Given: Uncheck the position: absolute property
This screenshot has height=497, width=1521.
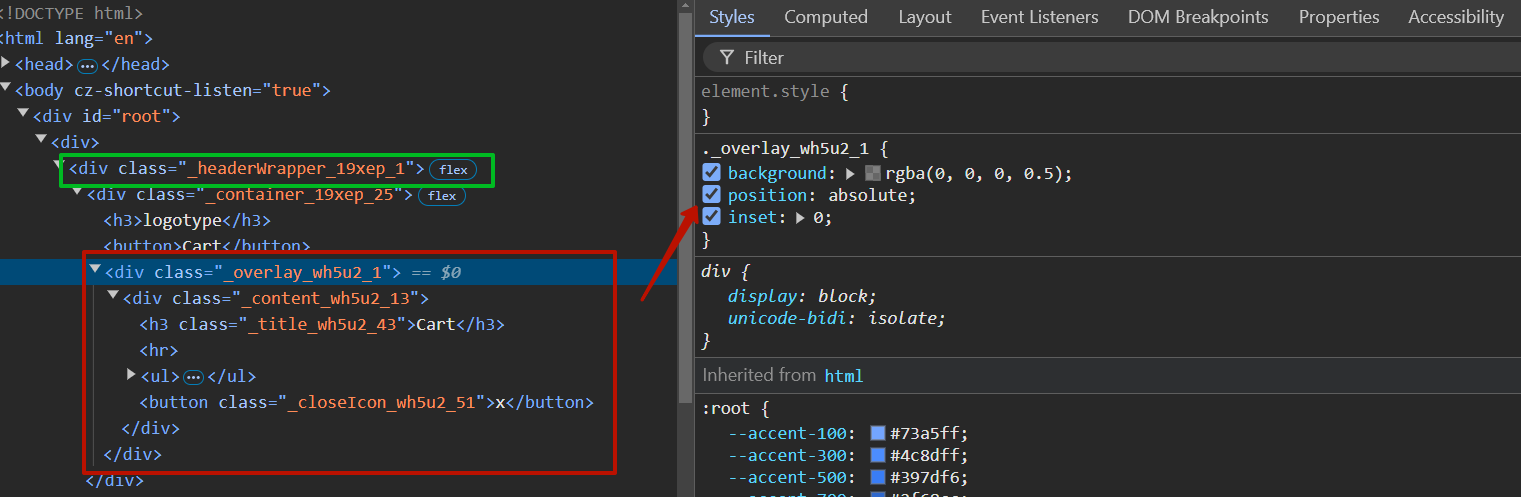Looking at the screenshot, I should pos(712,195).
